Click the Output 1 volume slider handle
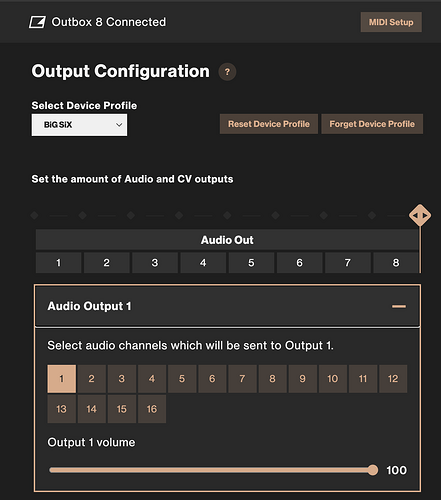This screenshot has height=500, width=441. (x=373, y=470)
